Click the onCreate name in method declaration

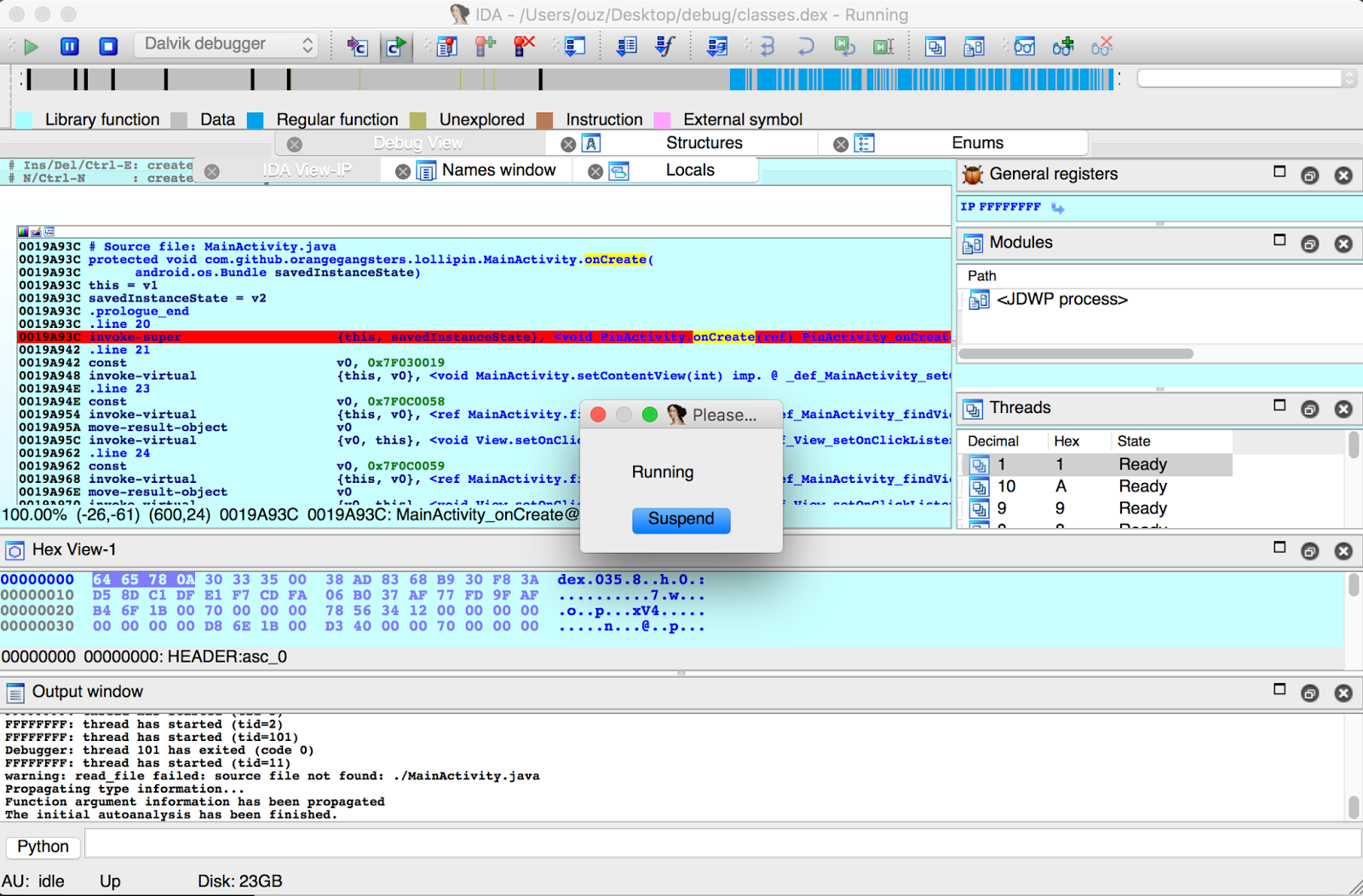615,260
